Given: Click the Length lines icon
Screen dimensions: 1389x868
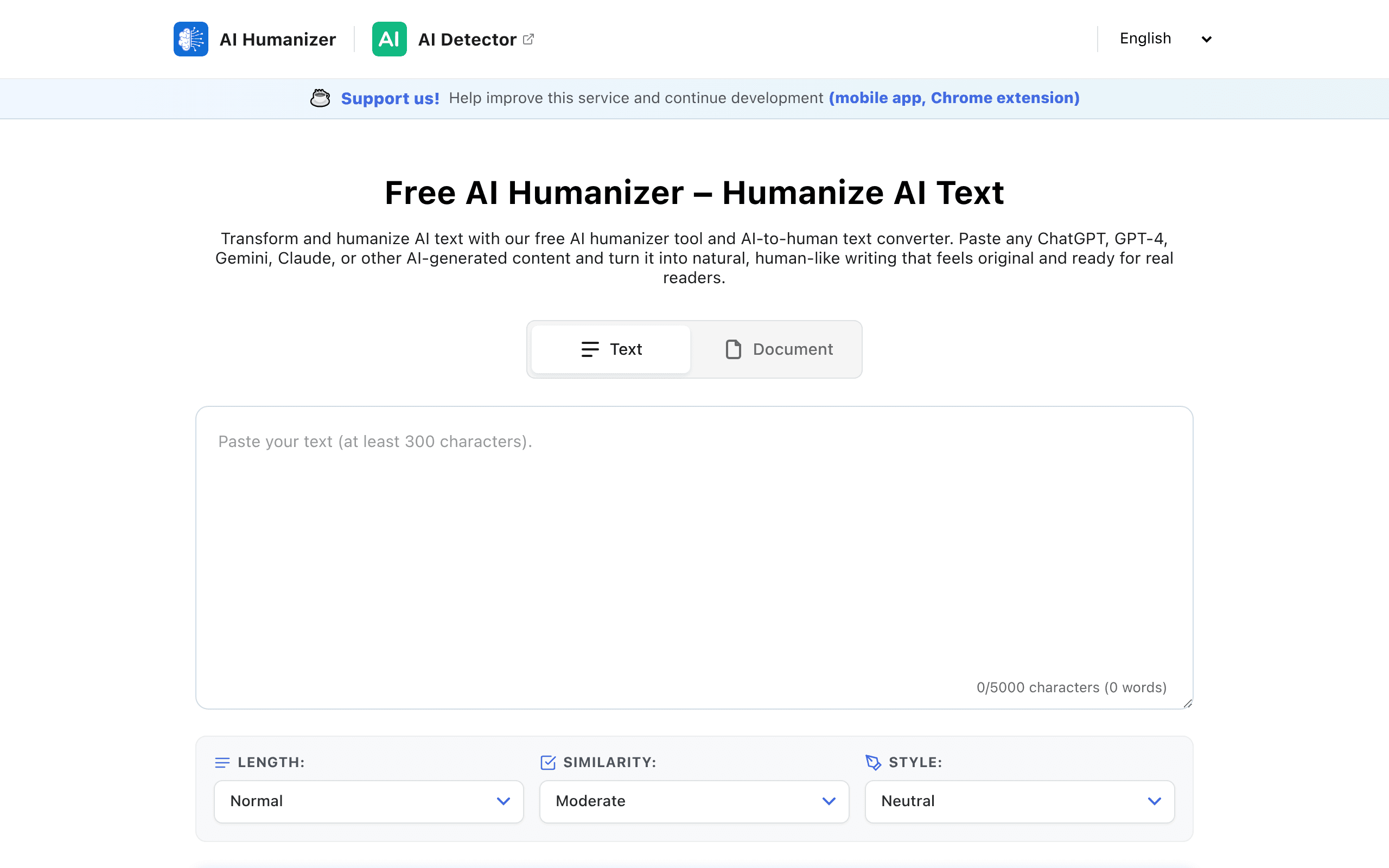Looking at the screenshot, I should tap(222, 762).
